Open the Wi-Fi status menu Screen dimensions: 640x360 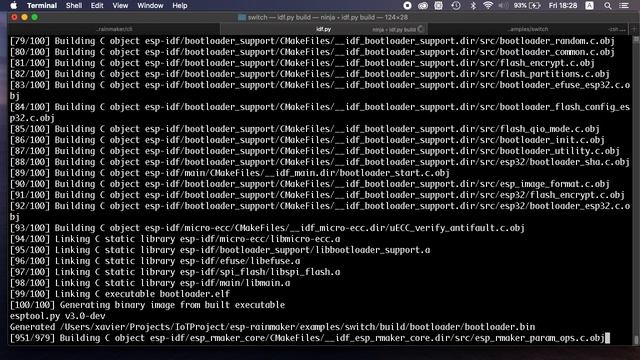[488, 5]
